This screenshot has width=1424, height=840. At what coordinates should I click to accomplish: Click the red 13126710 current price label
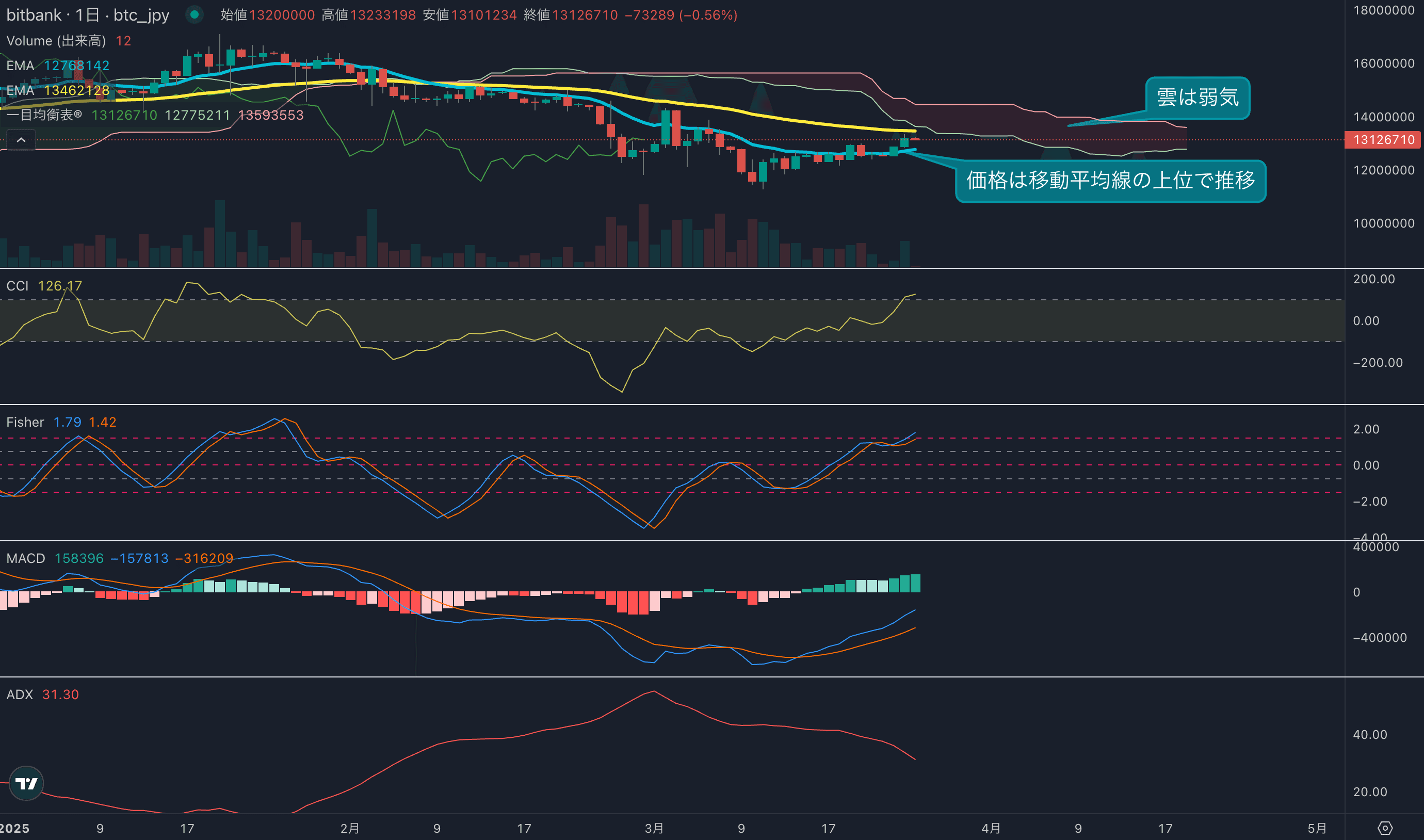pos(1383,140)
